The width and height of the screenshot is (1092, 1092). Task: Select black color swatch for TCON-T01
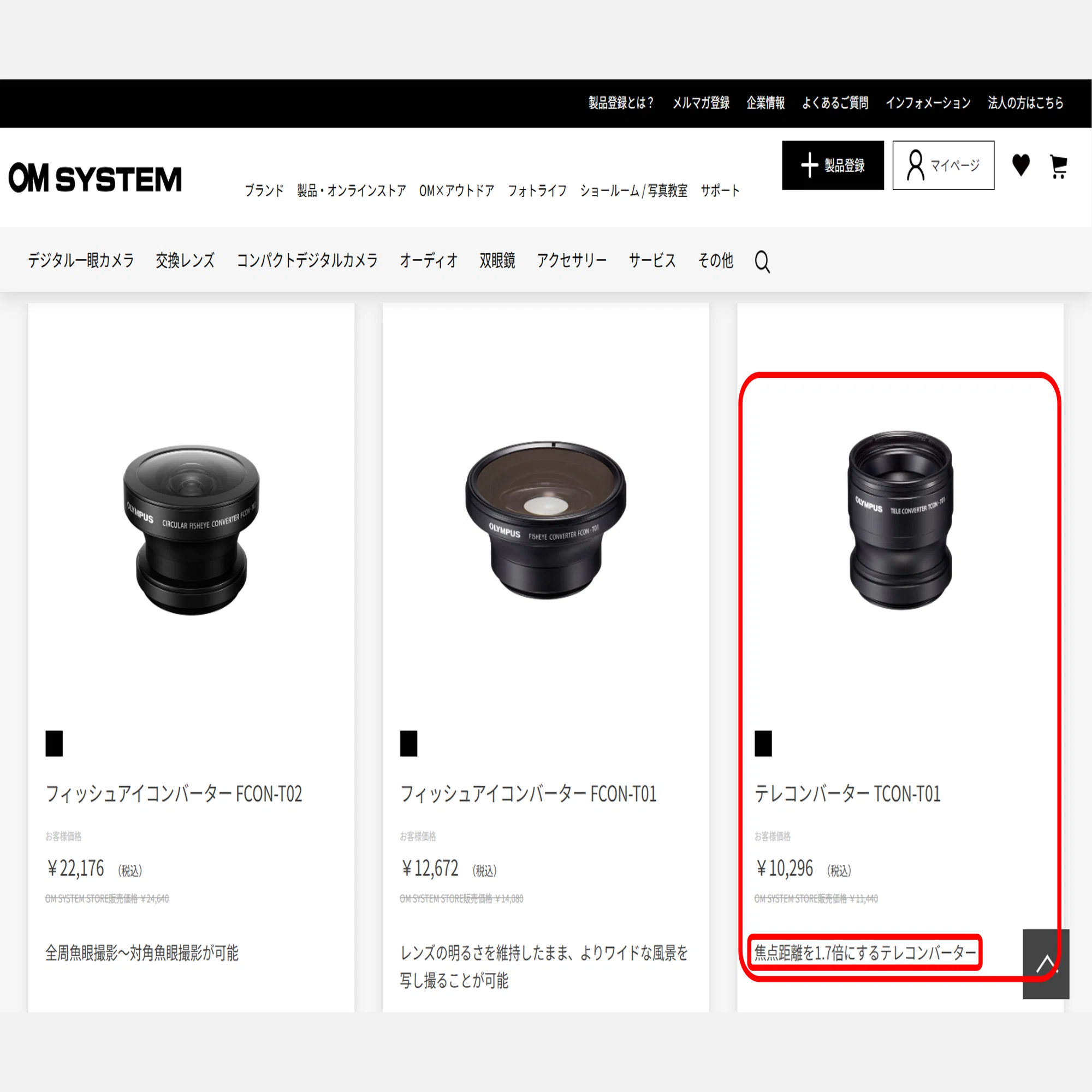click(x=763, y=743)
